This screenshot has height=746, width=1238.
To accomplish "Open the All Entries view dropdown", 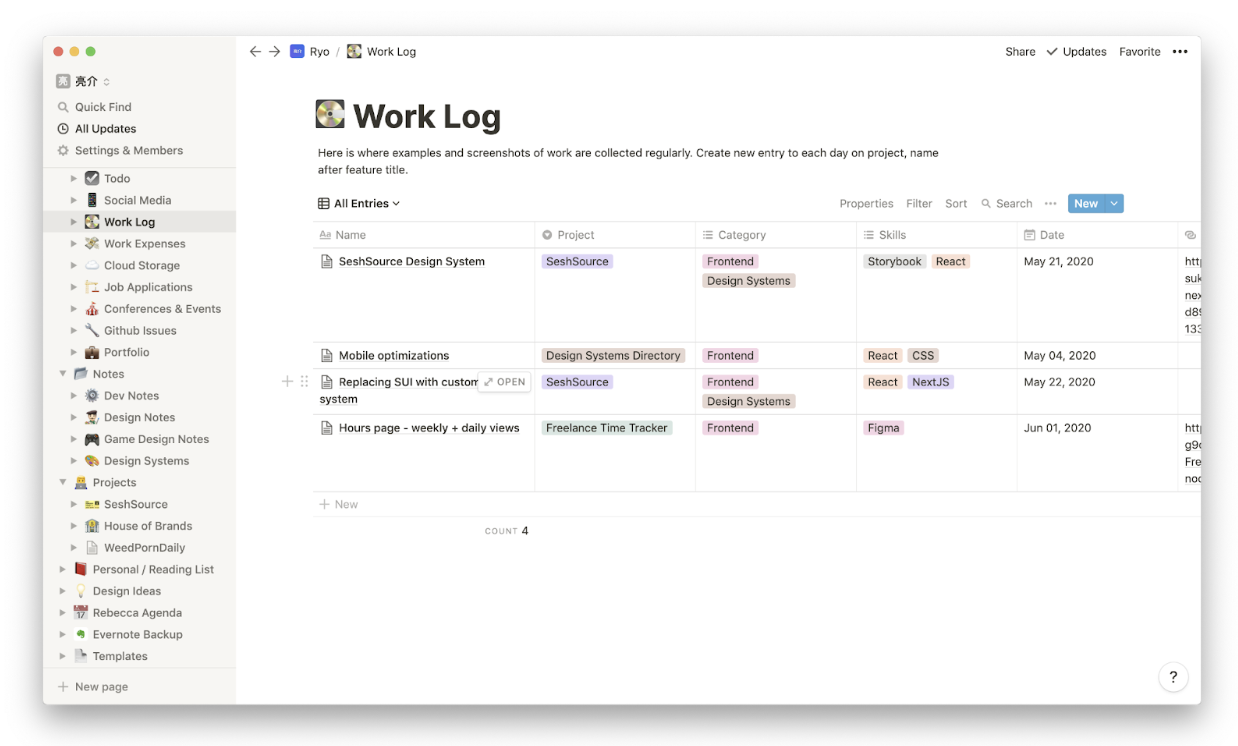I will tap(359, 203).
